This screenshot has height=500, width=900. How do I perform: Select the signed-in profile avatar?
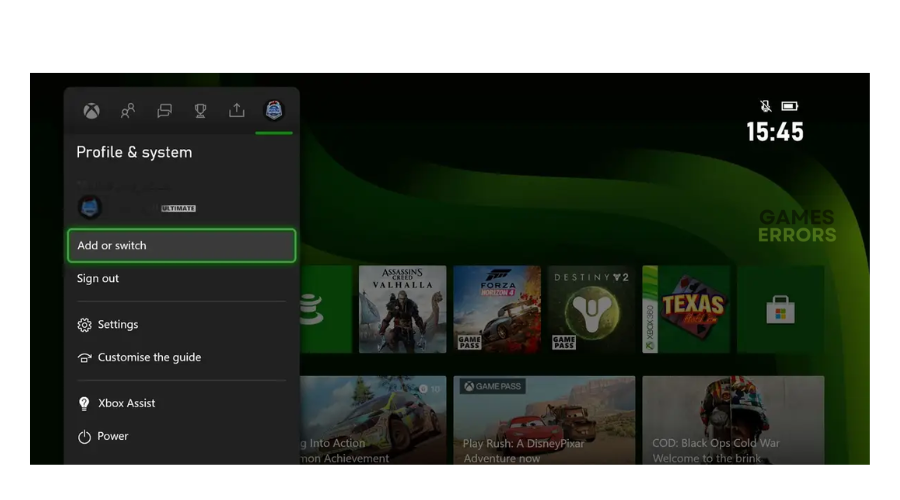(90, 207)
